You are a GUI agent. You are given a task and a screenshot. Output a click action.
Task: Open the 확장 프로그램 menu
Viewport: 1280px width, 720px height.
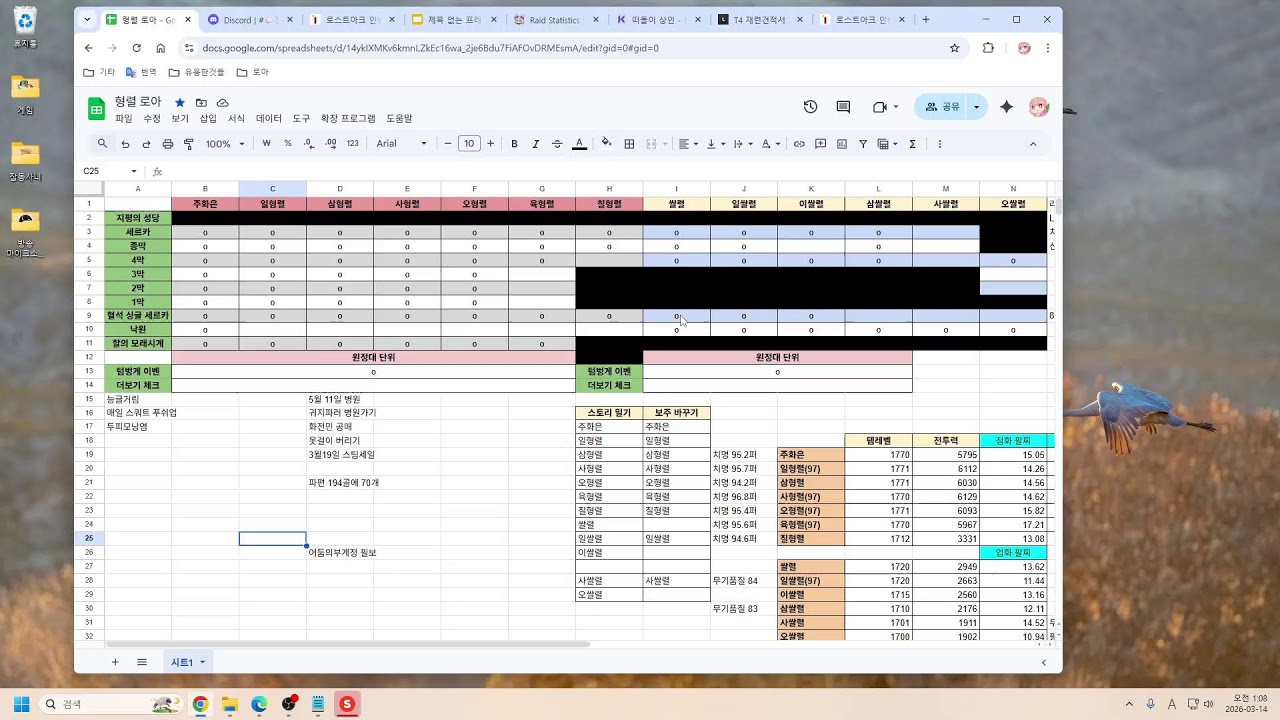point(348,118)
